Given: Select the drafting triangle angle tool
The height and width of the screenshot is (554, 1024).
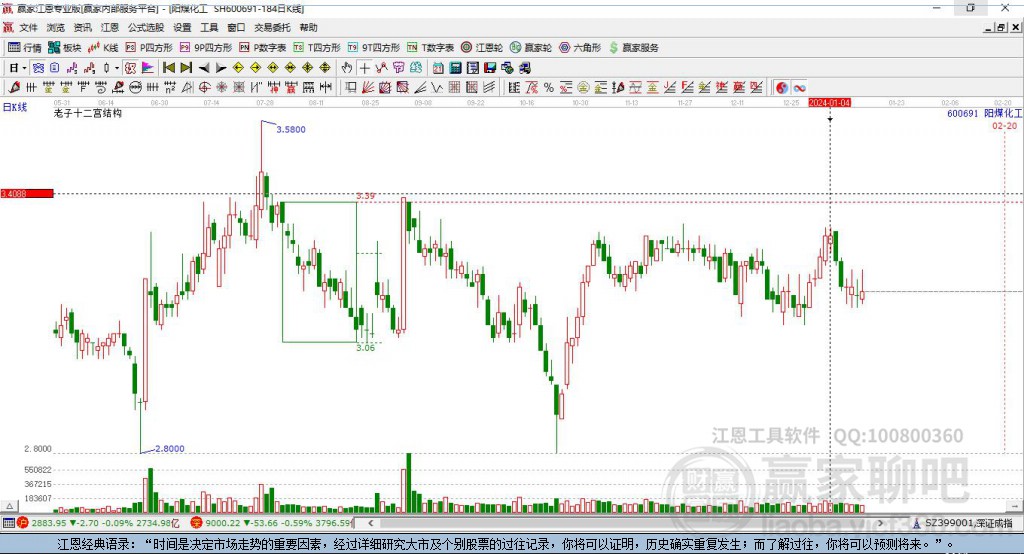Looking at the screenshot, I should (x=187, y=88).
